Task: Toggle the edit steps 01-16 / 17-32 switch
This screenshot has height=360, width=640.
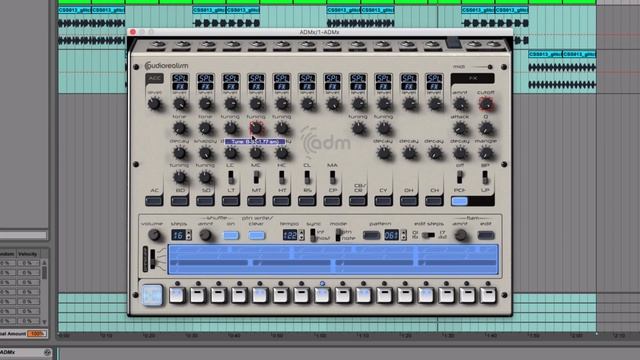Action: click(428, 235)
